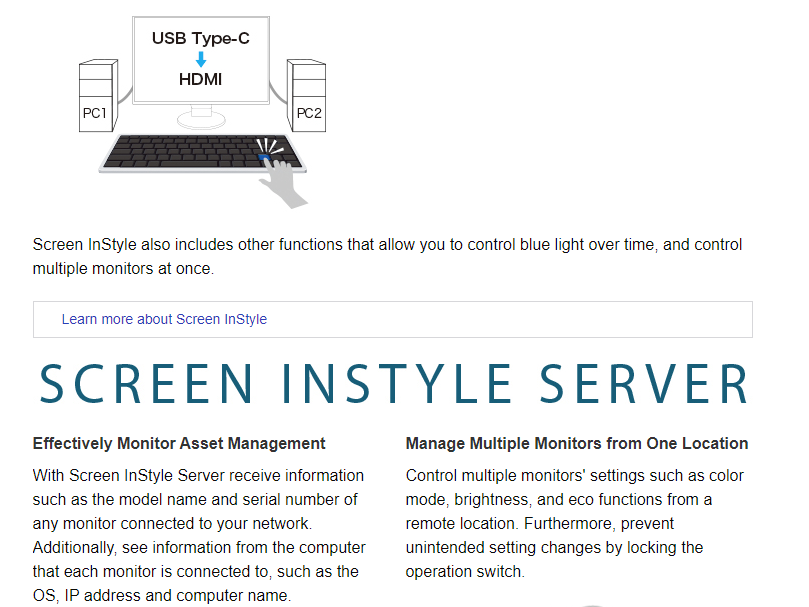The image size is (809, 607).
Task: Click the sentence starting 'Screen InStyle also includes'
Action: [x=387, y=257]
